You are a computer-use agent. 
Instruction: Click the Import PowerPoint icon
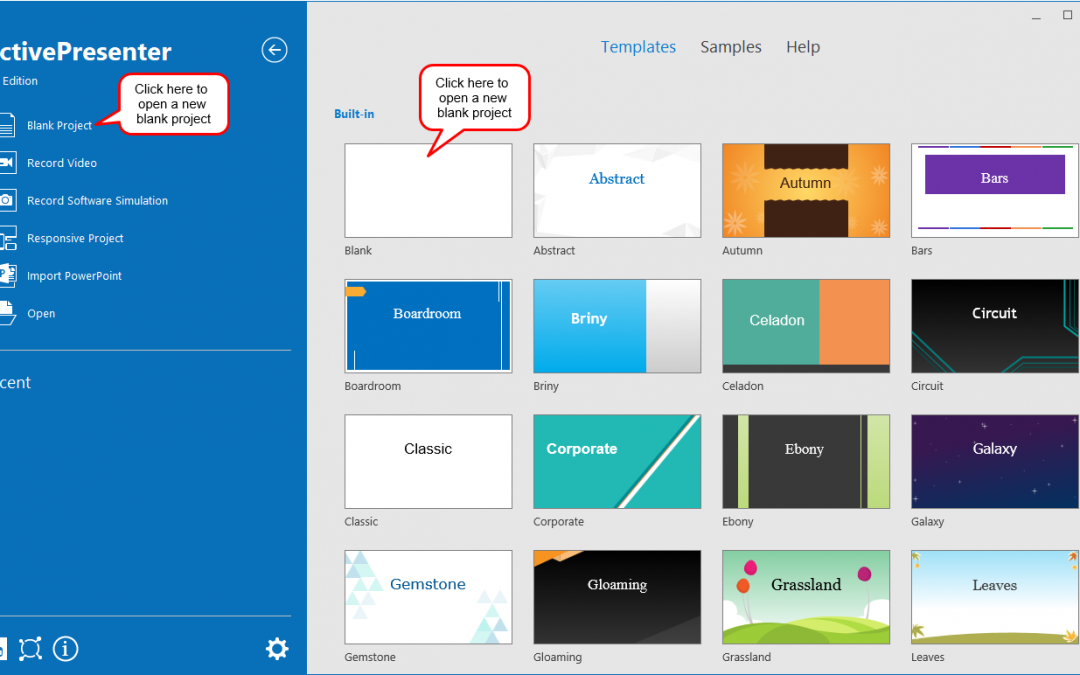pos(7,276)
